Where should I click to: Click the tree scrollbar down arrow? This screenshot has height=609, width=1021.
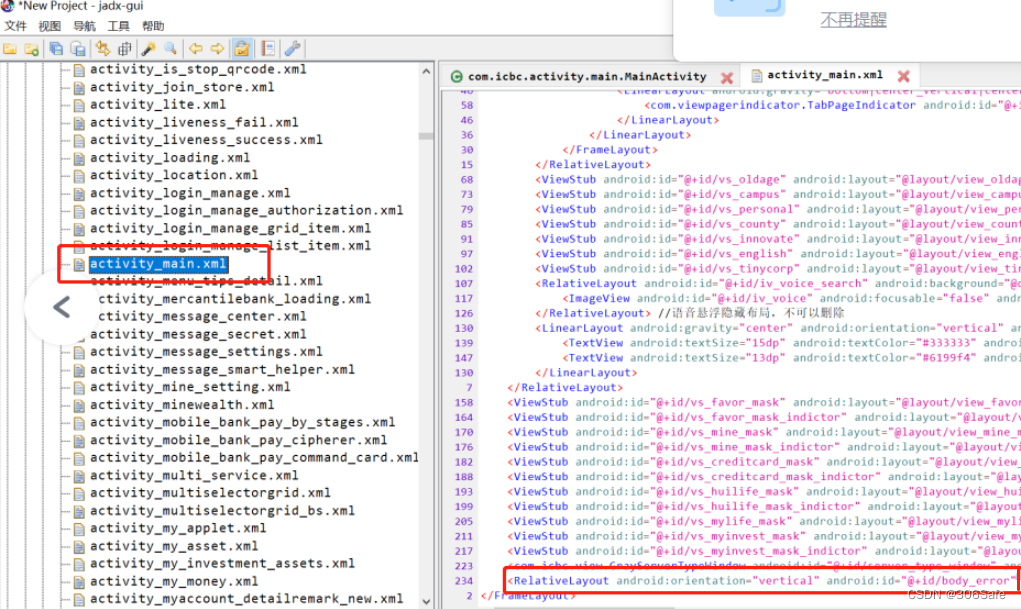tap(427, 601)
